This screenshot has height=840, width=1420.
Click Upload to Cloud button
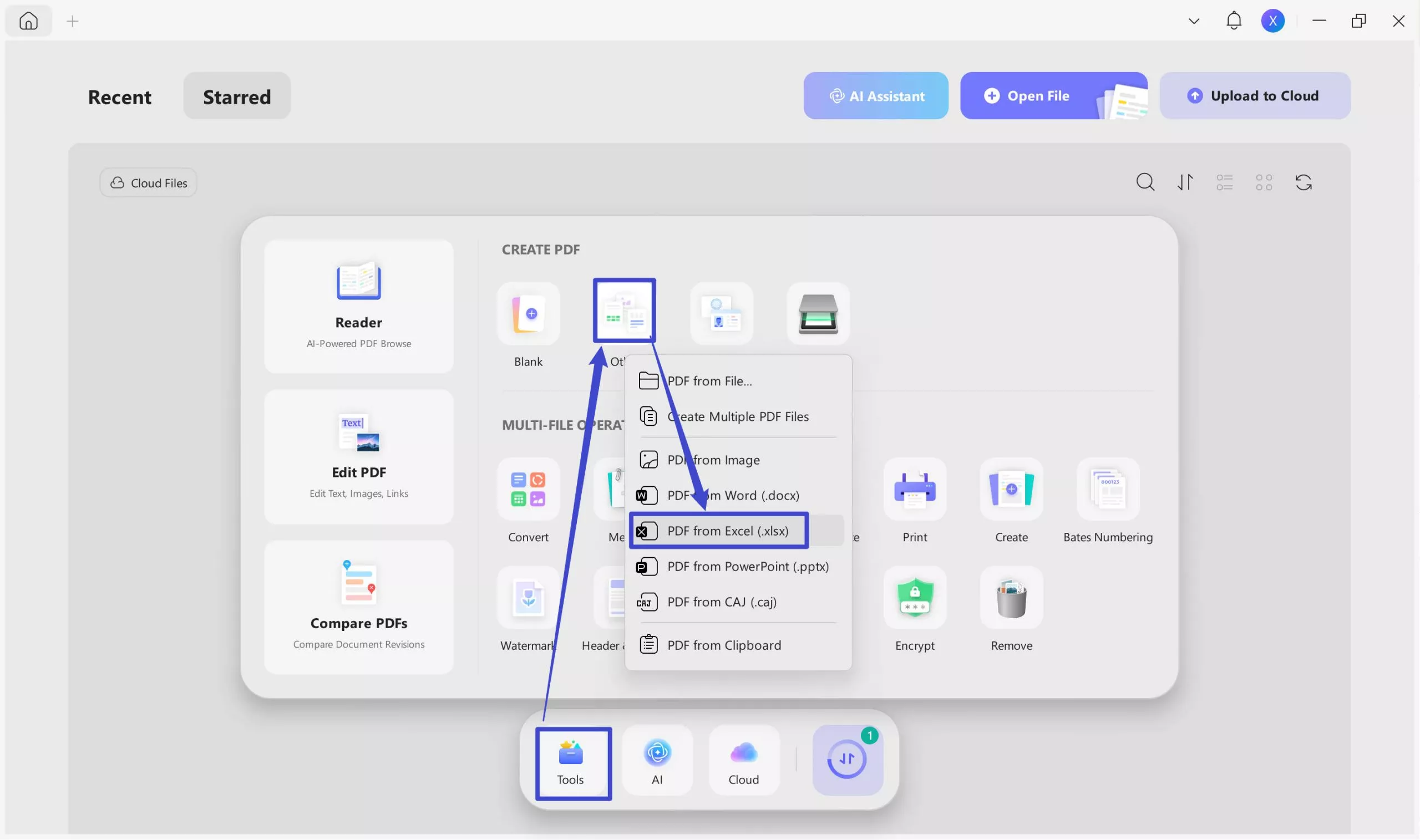[1254, 96]
